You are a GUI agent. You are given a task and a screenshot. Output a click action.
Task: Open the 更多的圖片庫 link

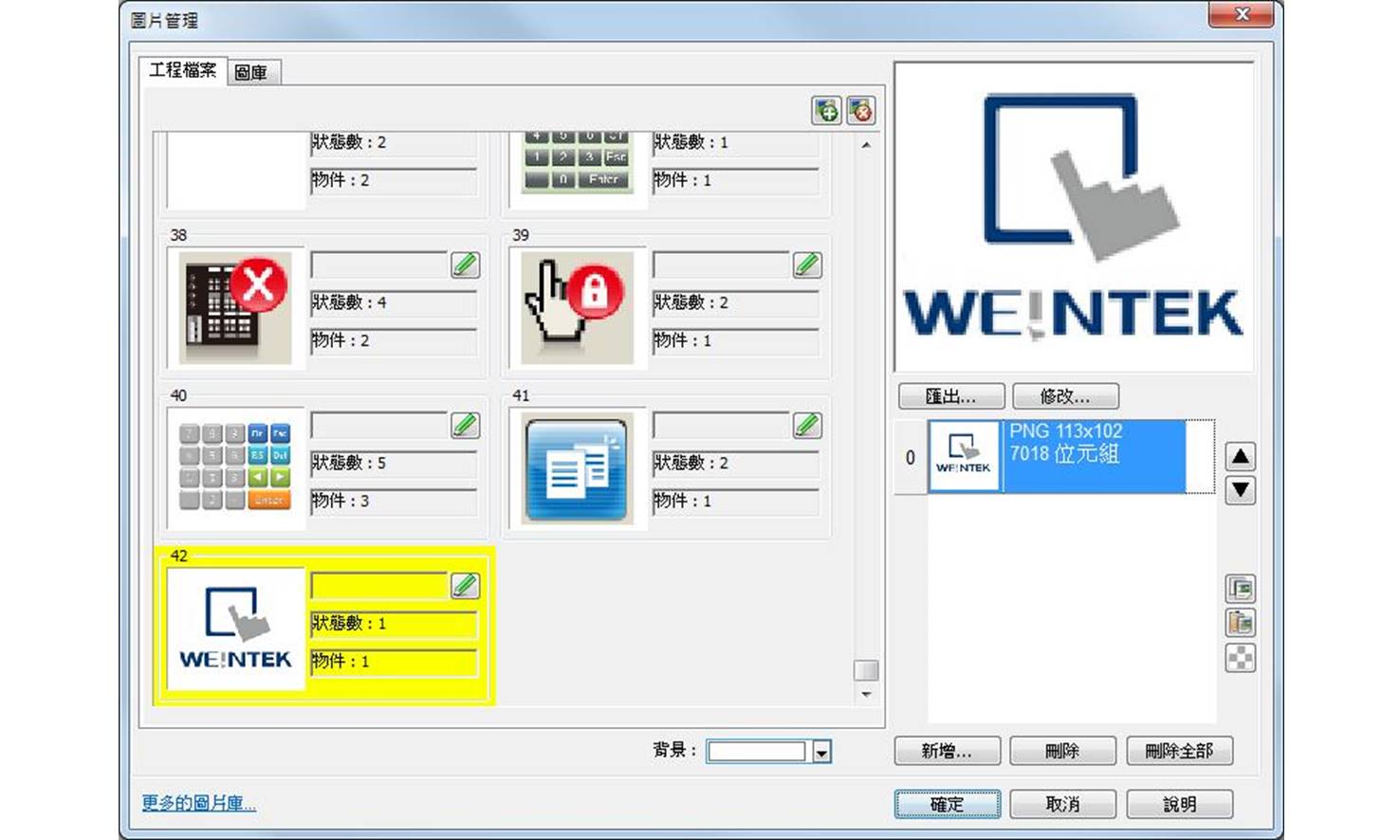tap(199, 803)
